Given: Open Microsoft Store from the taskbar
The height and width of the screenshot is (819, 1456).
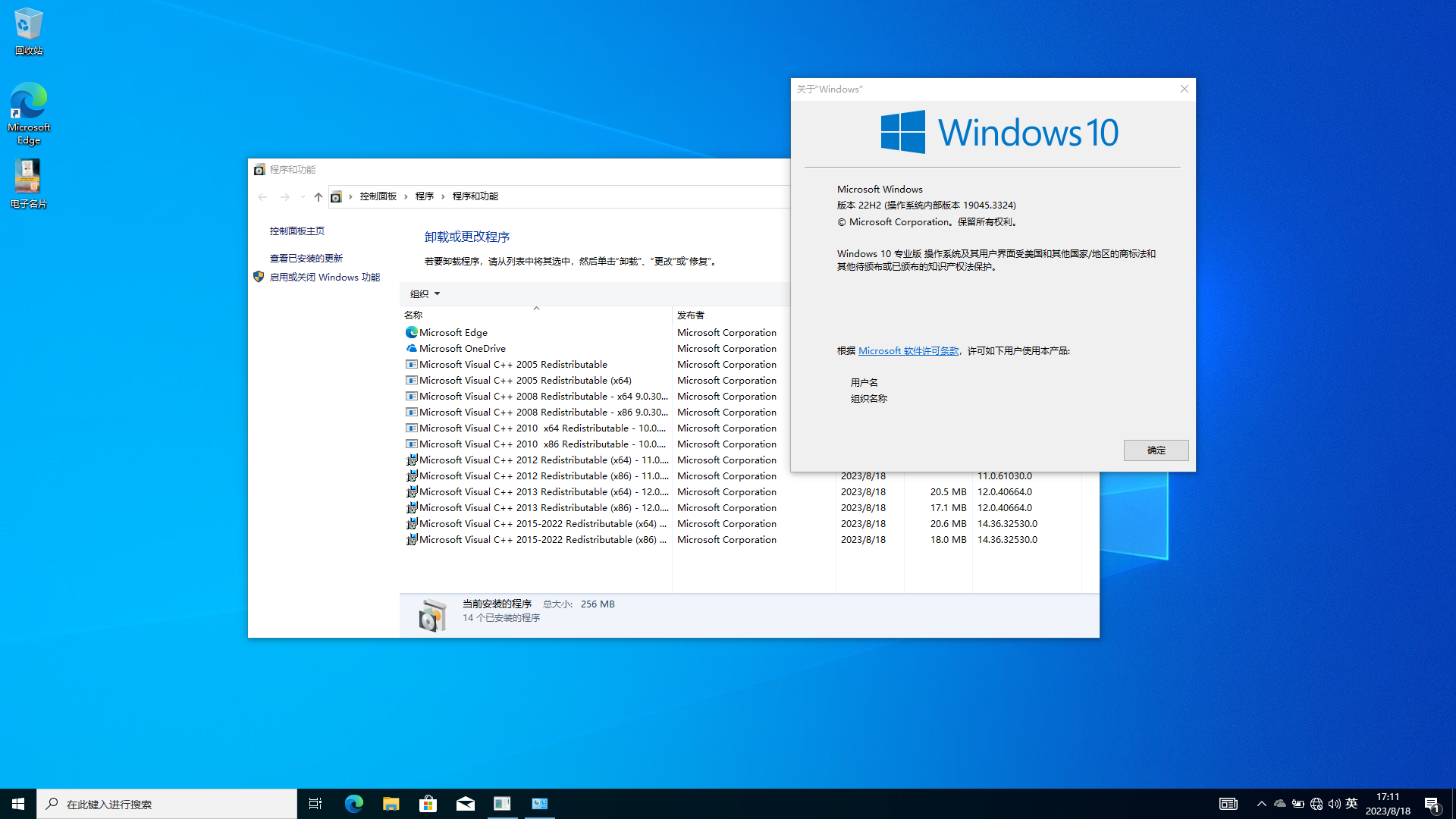Looking at the screenshot, I should click(x=428, y=804).
